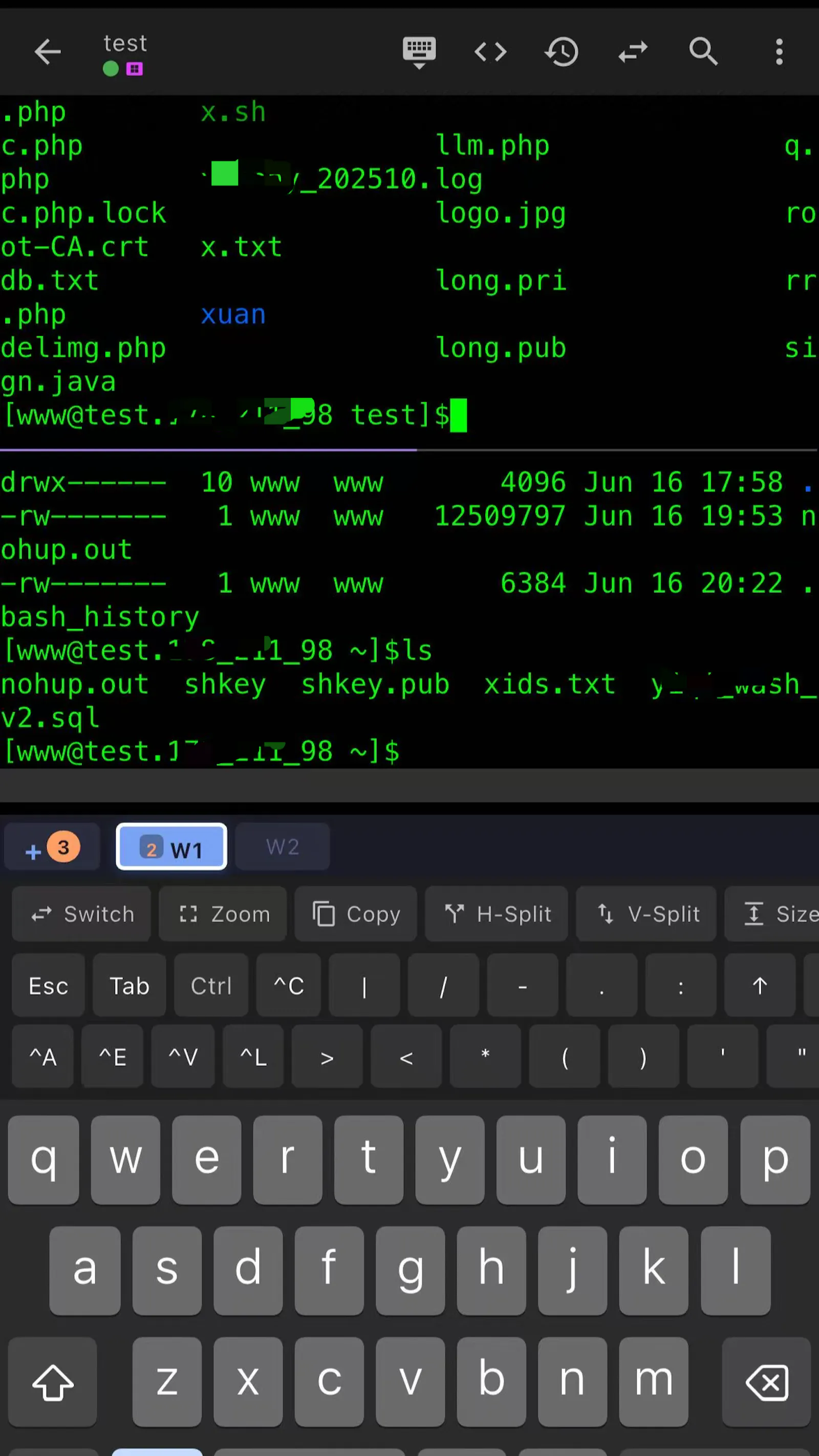
Task: Tap the ^A shortcut key
Action: (x=43, y=1056)
